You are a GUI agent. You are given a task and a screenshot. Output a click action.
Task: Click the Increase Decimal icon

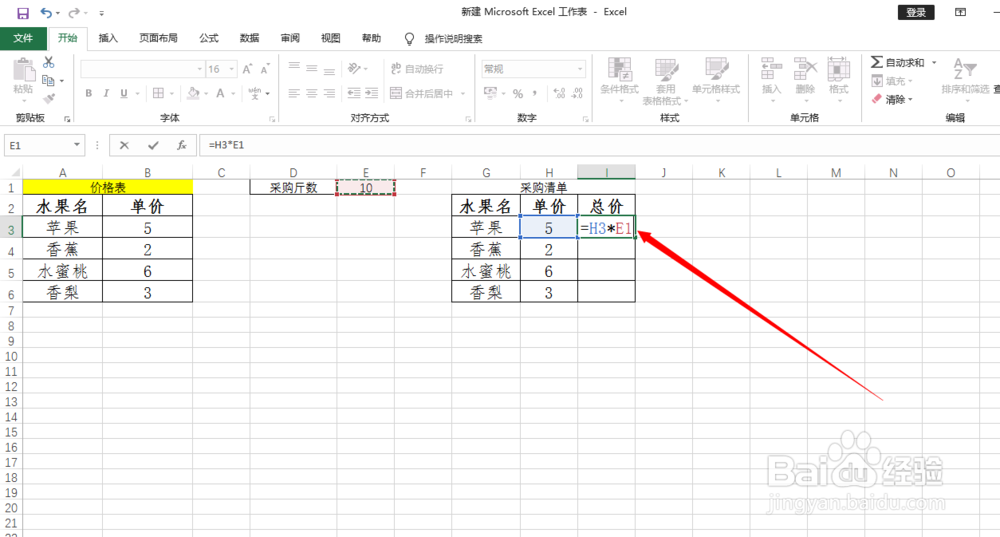tap(559, 94)
